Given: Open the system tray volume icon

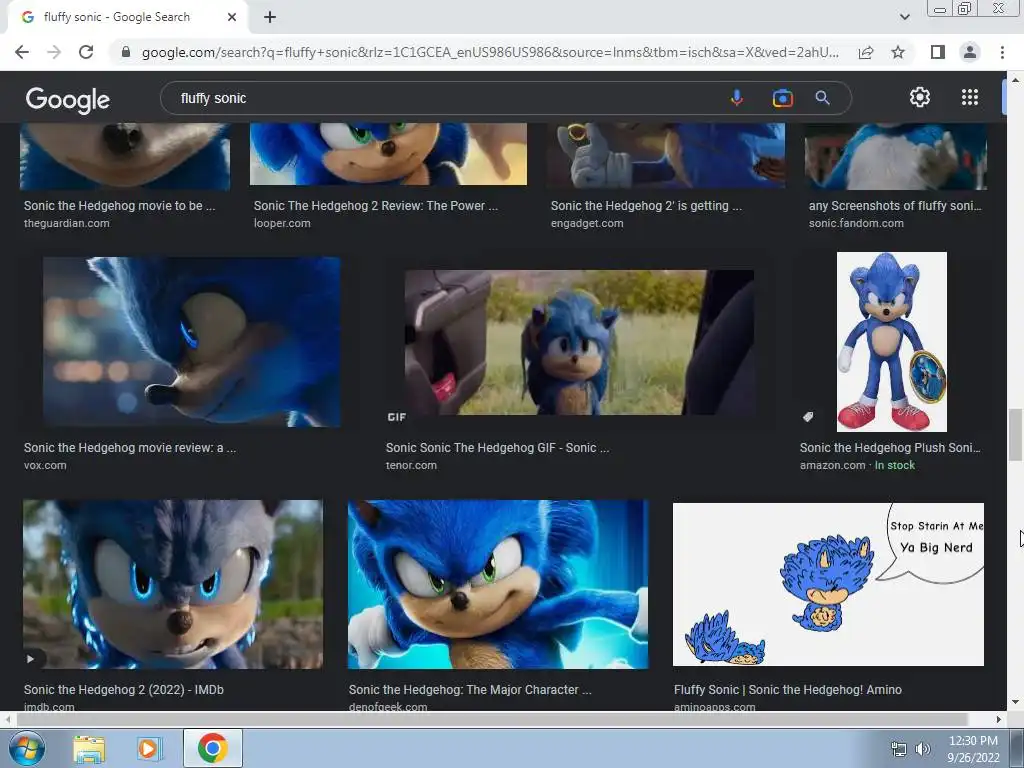Looking at the screenshot, I should [923, 749].
